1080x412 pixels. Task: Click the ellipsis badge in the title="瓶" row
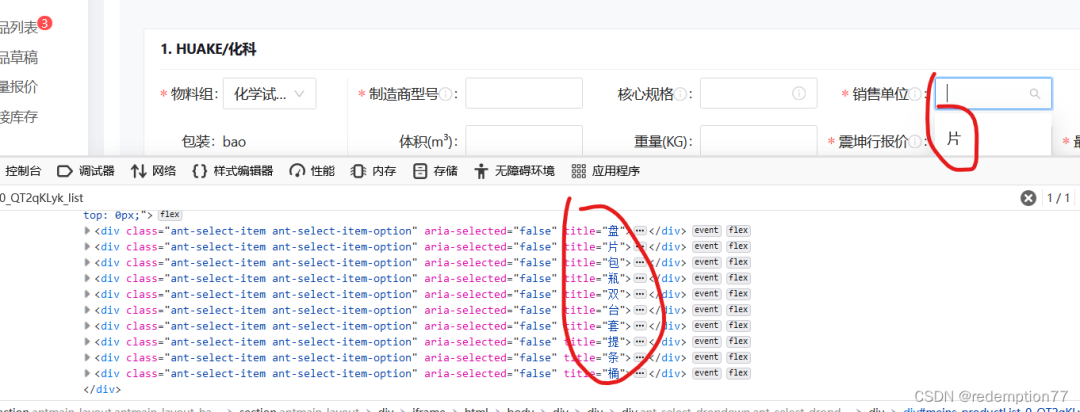pos(640,278)
